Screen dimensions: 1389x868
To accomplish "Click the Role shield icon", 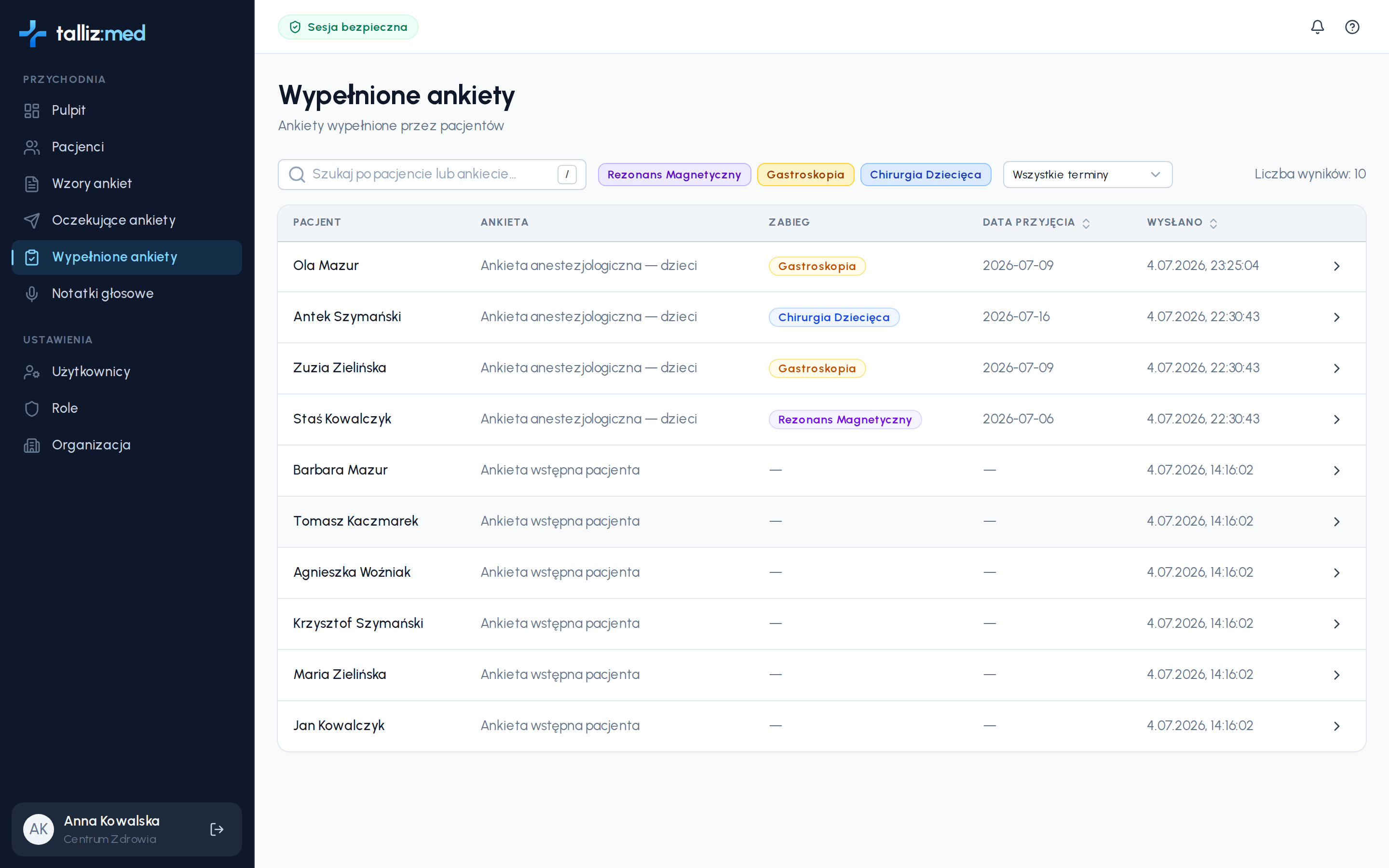I will (x=31, y=409).
